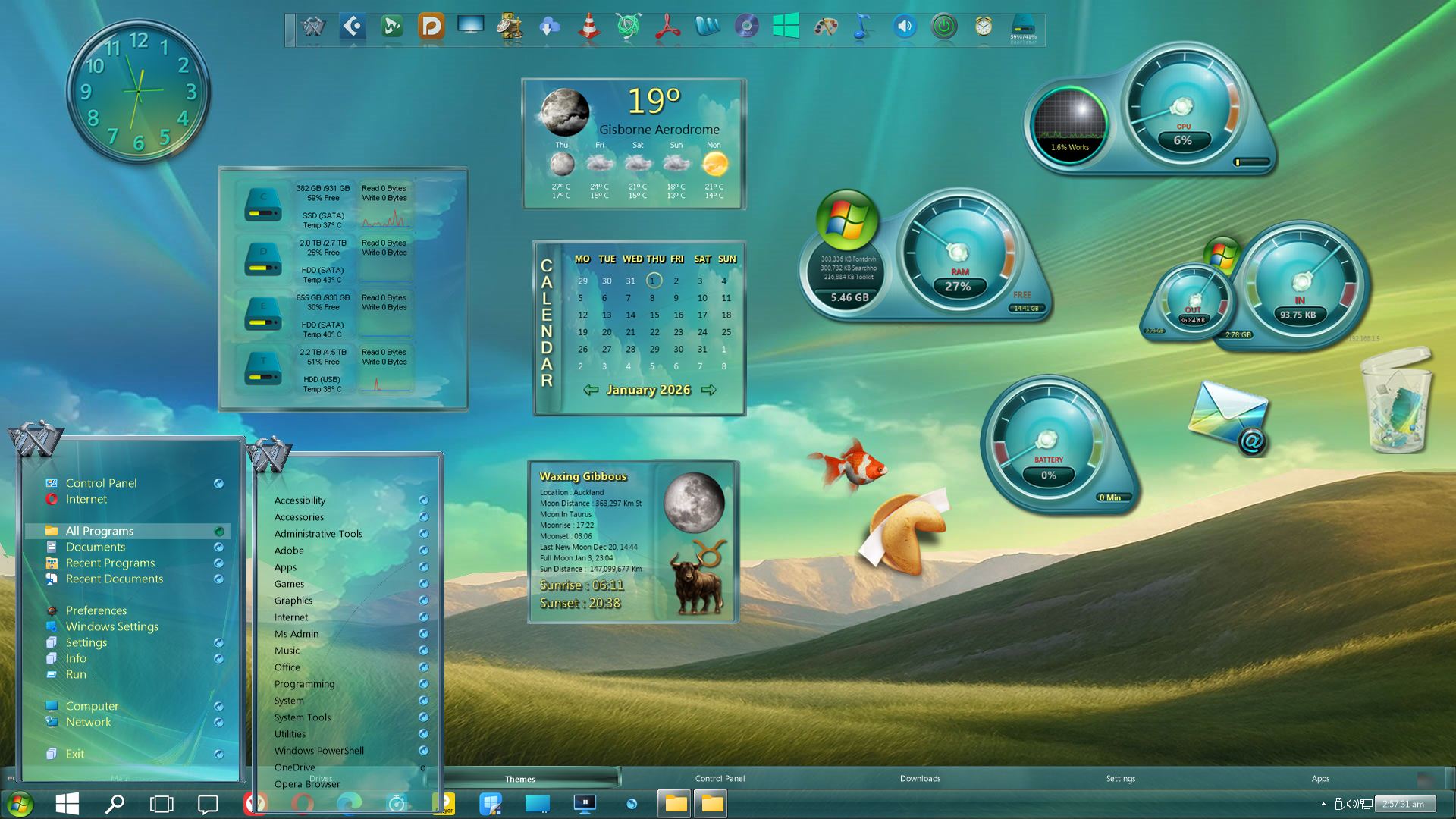This screenshot has width=1456, height=819.
Task: Expand the Accessories programs folder arrow
Action: (424, 517)
